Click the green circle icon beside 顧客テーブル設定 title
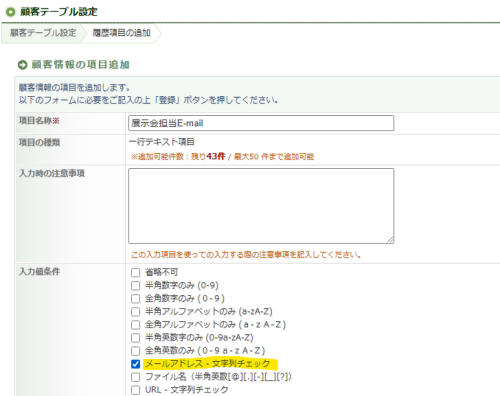The height and width of the screenshot is (396, 500). pos(11,12)
